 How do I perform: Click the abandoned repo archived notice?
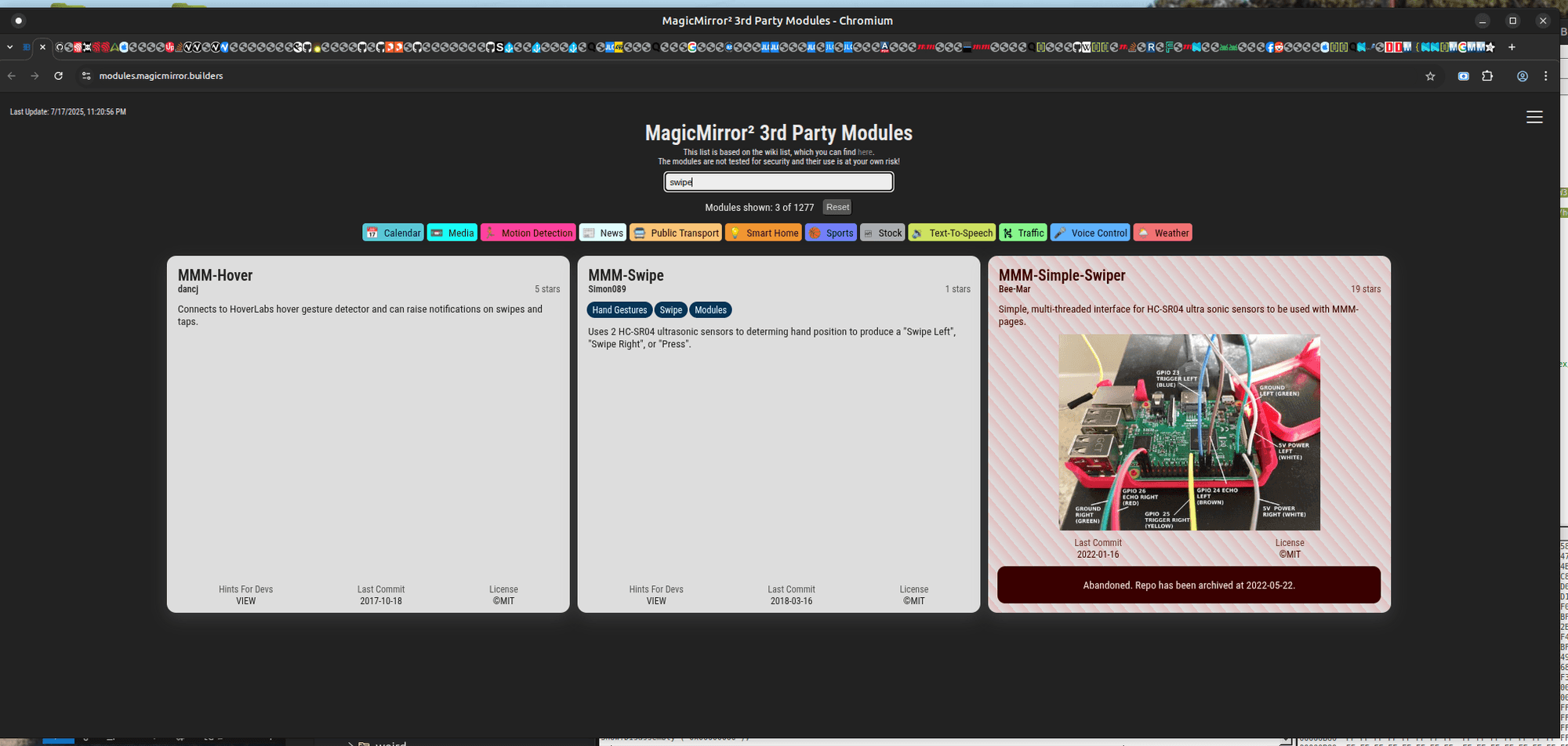point(1189,585)
